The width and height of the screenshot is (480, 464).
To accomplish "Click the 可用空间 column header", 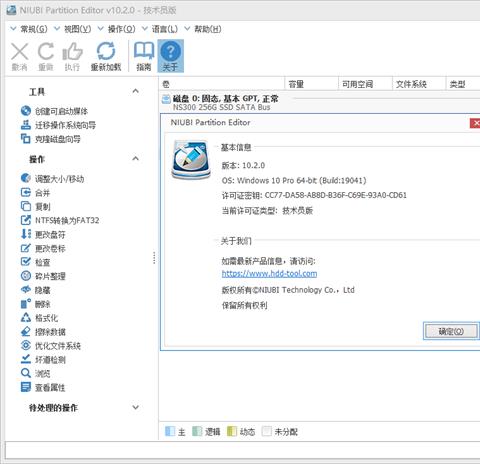I will [x=365, y=84].
